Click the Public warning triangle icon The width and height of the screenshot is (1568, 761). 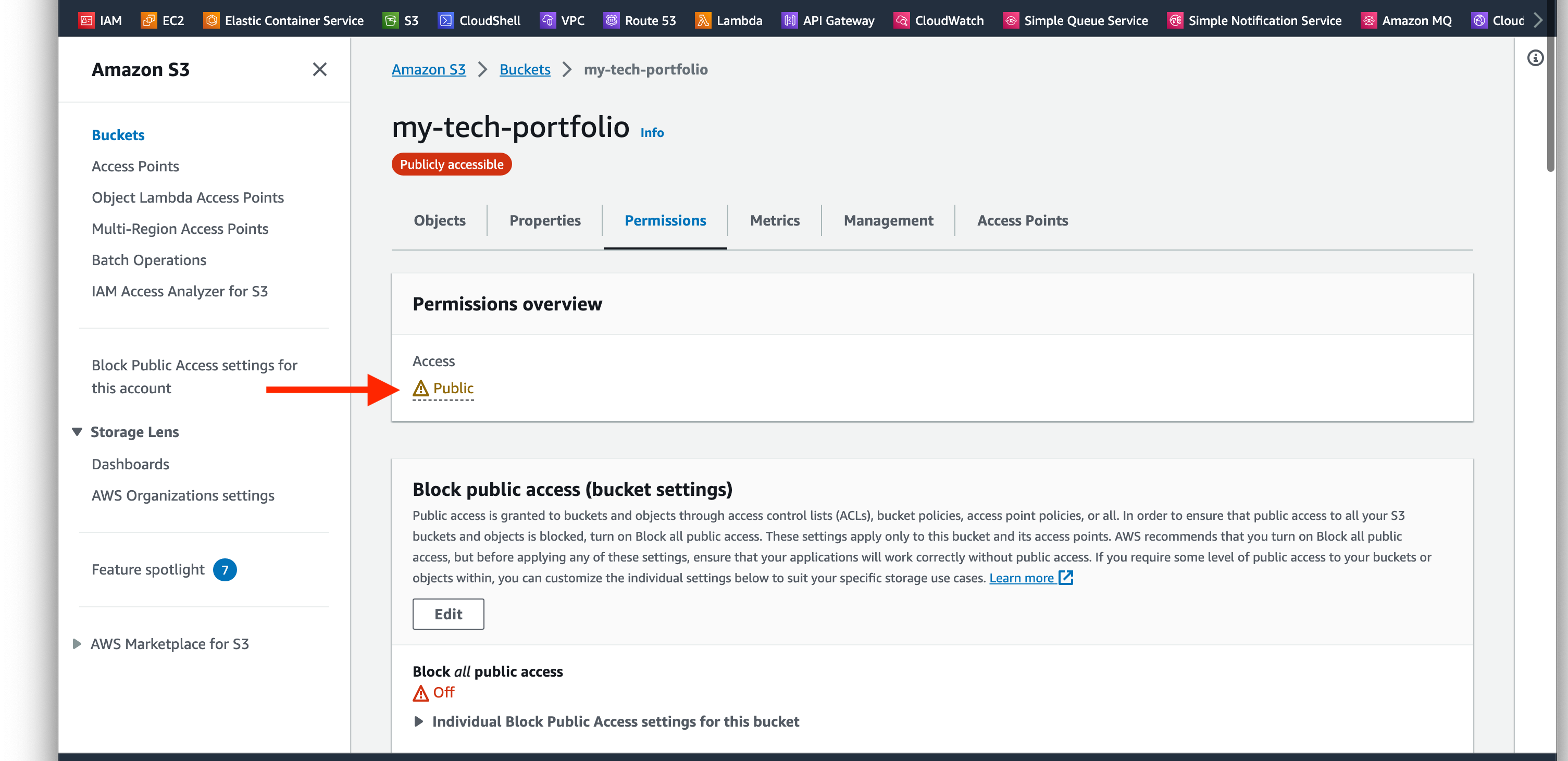coord(420,388)
